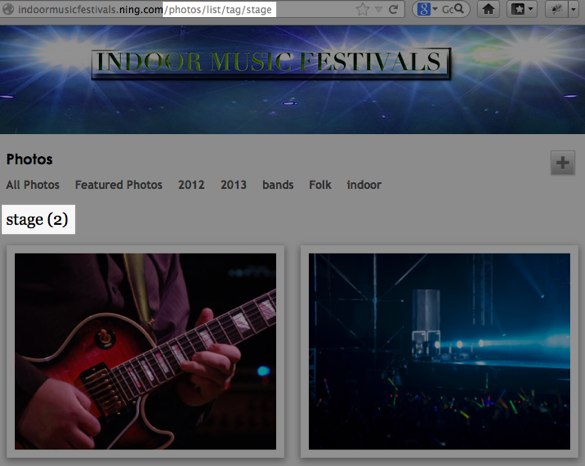Select the Folk photo category
The width and height of the screenshot is (585, 466).
point(320,185)
